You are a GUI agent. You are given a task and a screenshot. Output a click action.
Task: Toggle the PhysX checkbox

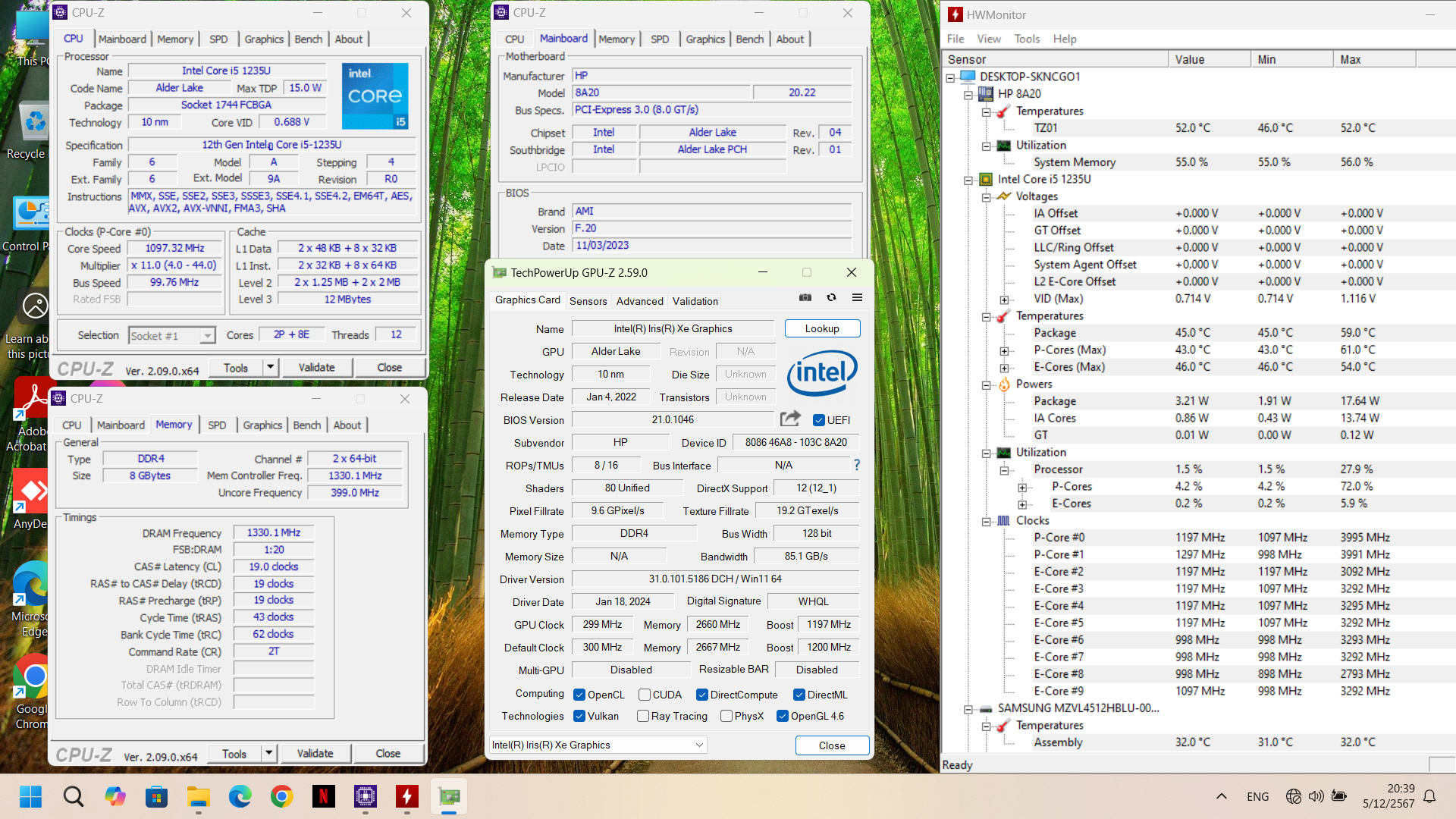click(726, 716)
